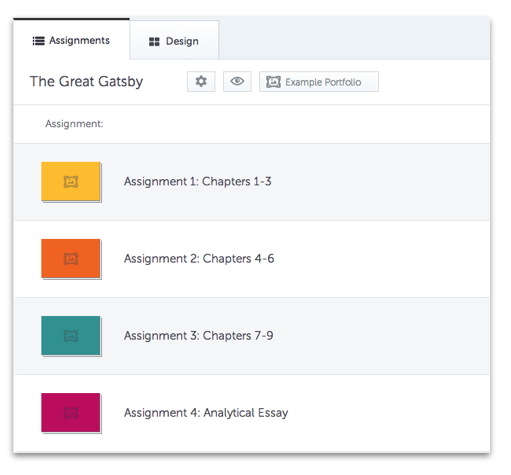Screen dimensions: 511x475
Task: Click the grid icon on Design tab
Action: pos(154,42)
